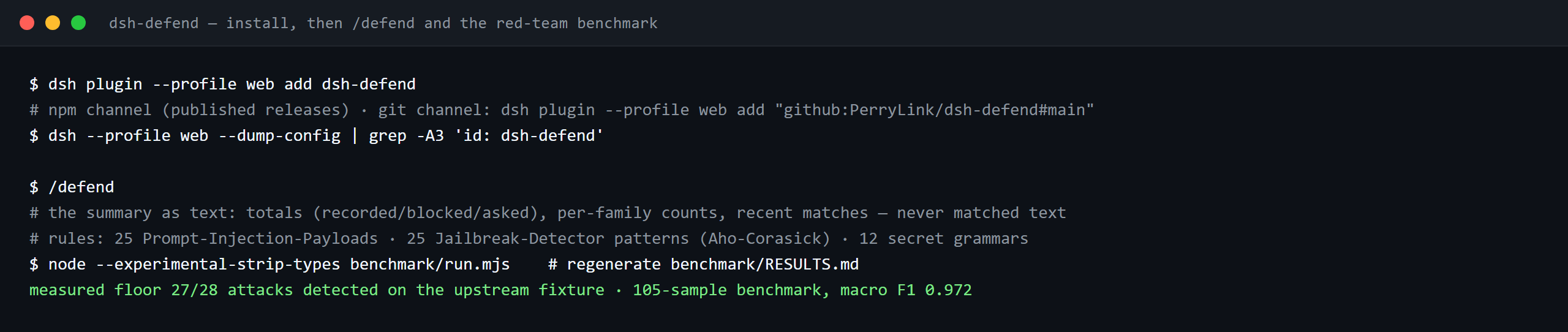Select the 'dsh --profile web --dump-config' command
The height and width of the screenshot is (332, 1568).
pyautogui.click(x=194, y=135)
